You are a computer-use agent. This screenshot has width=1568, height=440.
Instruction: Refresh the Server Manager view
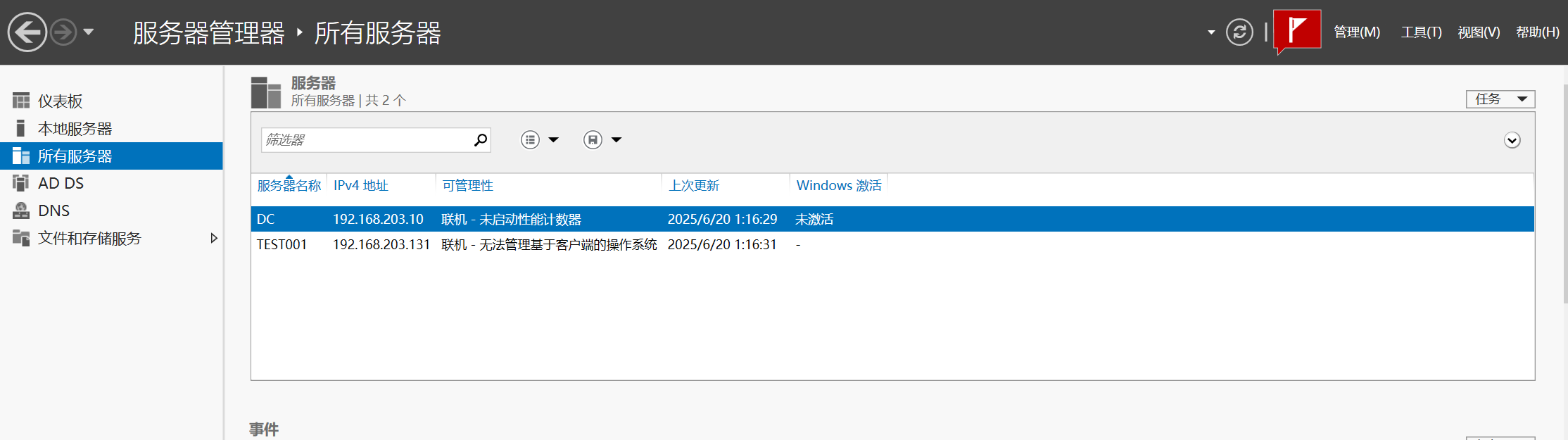[1239, 32]
